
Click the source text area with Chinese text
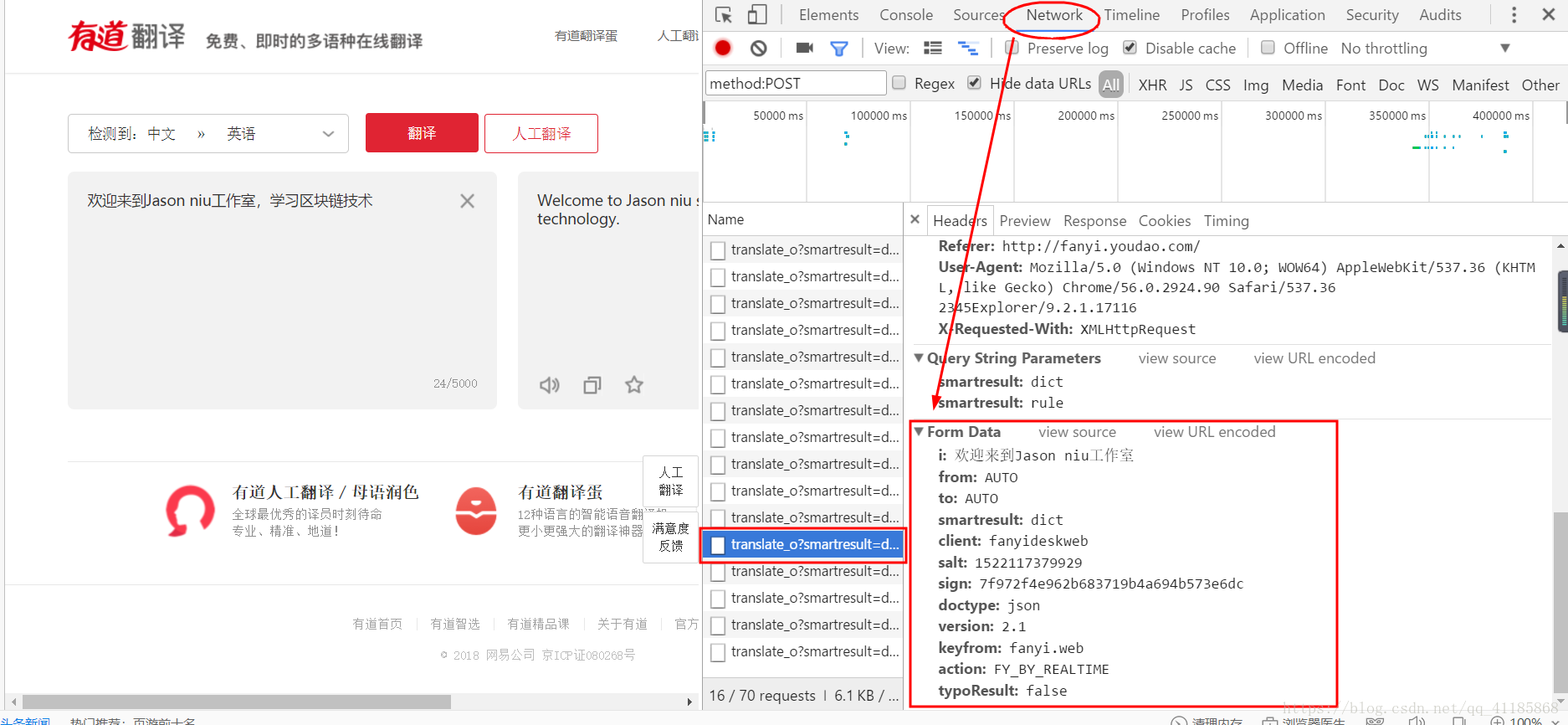(282, 291)
